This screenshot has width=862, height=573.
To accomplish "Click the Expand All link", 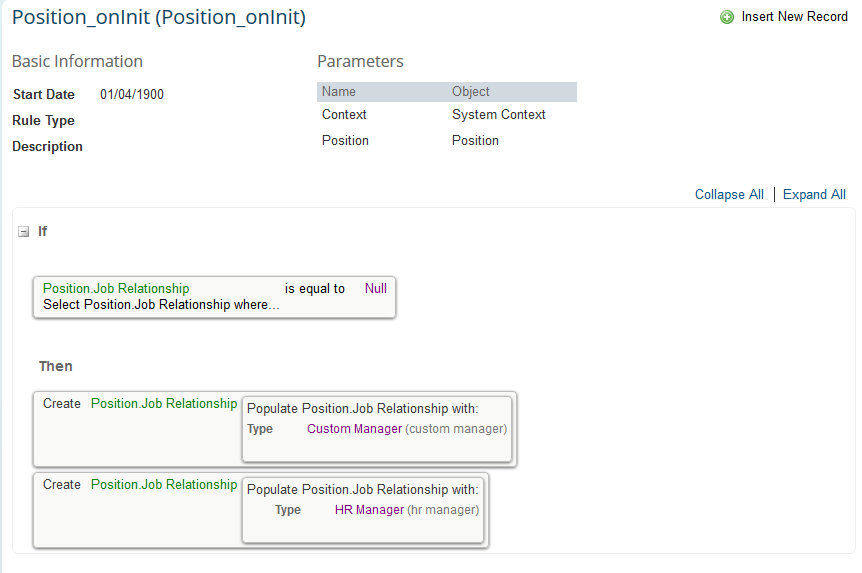I will click(x=814, y=195).
